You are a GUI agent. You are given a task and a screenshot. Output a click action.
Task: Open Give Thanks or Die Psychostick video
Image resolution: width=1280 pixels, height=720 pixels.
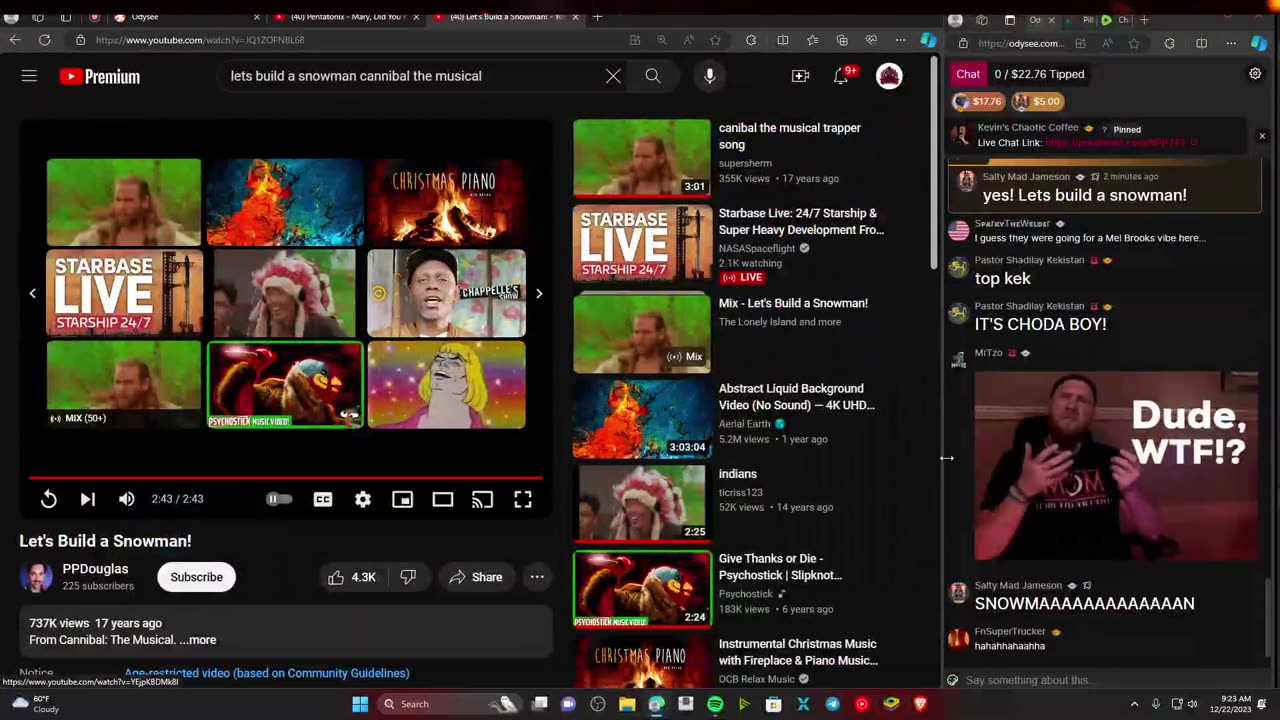[780, 567]
